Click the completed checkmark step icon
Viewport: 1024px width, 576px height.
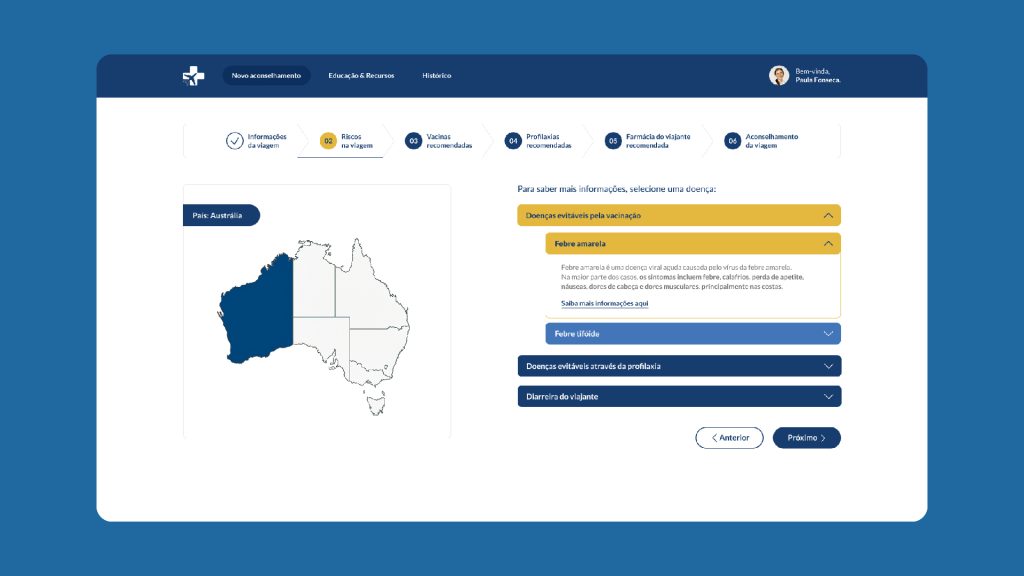pos(234,141)
